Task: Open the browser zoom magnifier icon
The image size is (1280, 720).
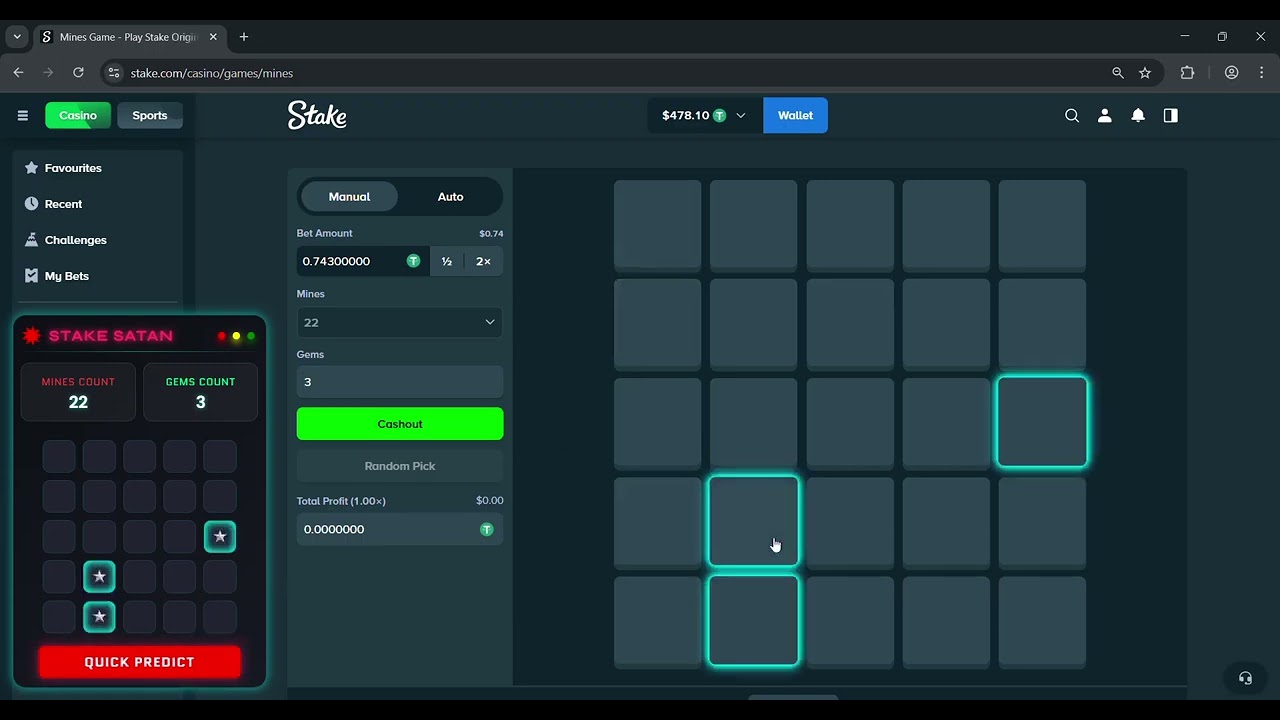Action: click(1118, 73)
